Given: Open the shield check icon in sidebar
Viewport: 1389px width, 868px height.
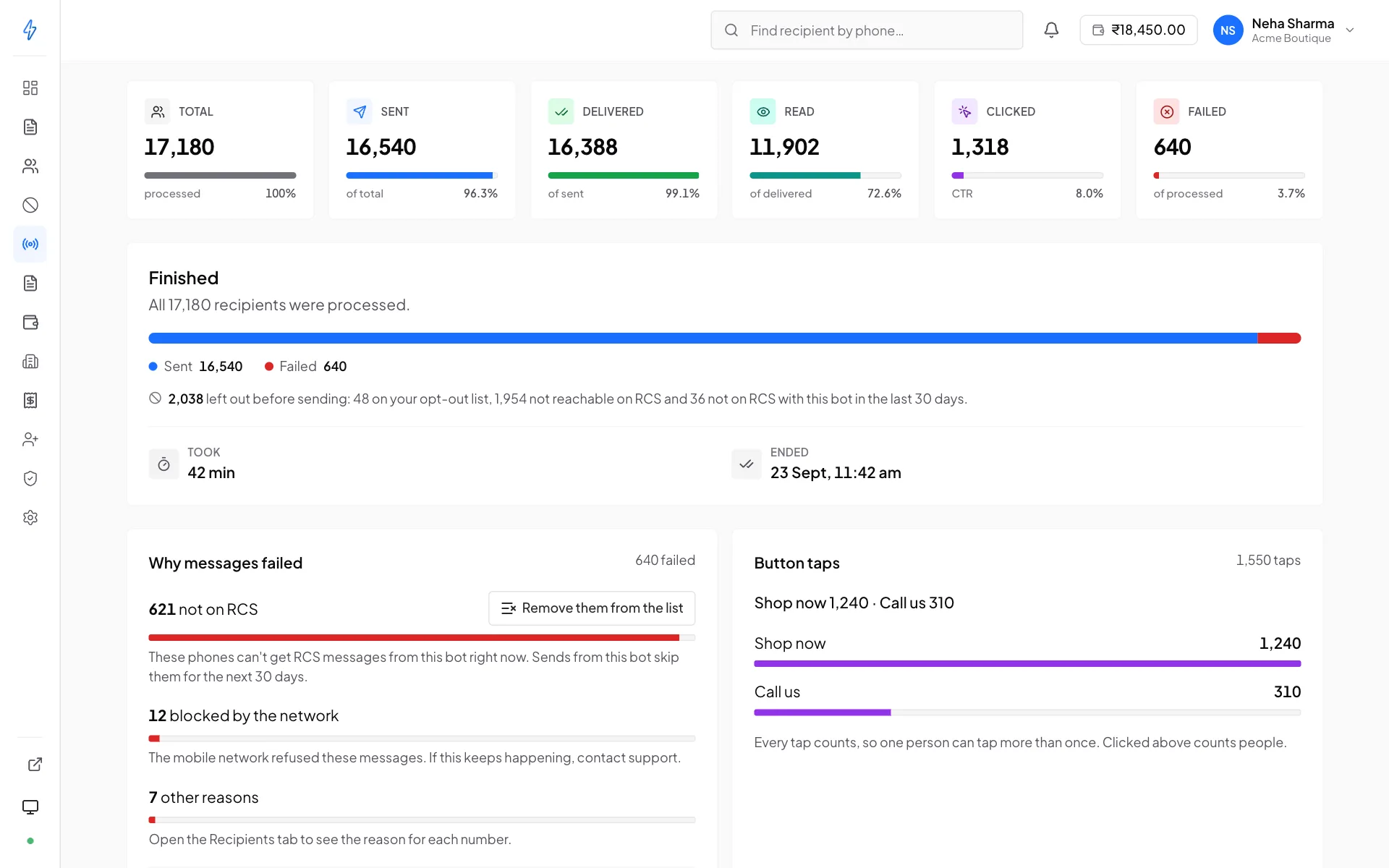Looking at the screenshot, I should pos(30,479).
